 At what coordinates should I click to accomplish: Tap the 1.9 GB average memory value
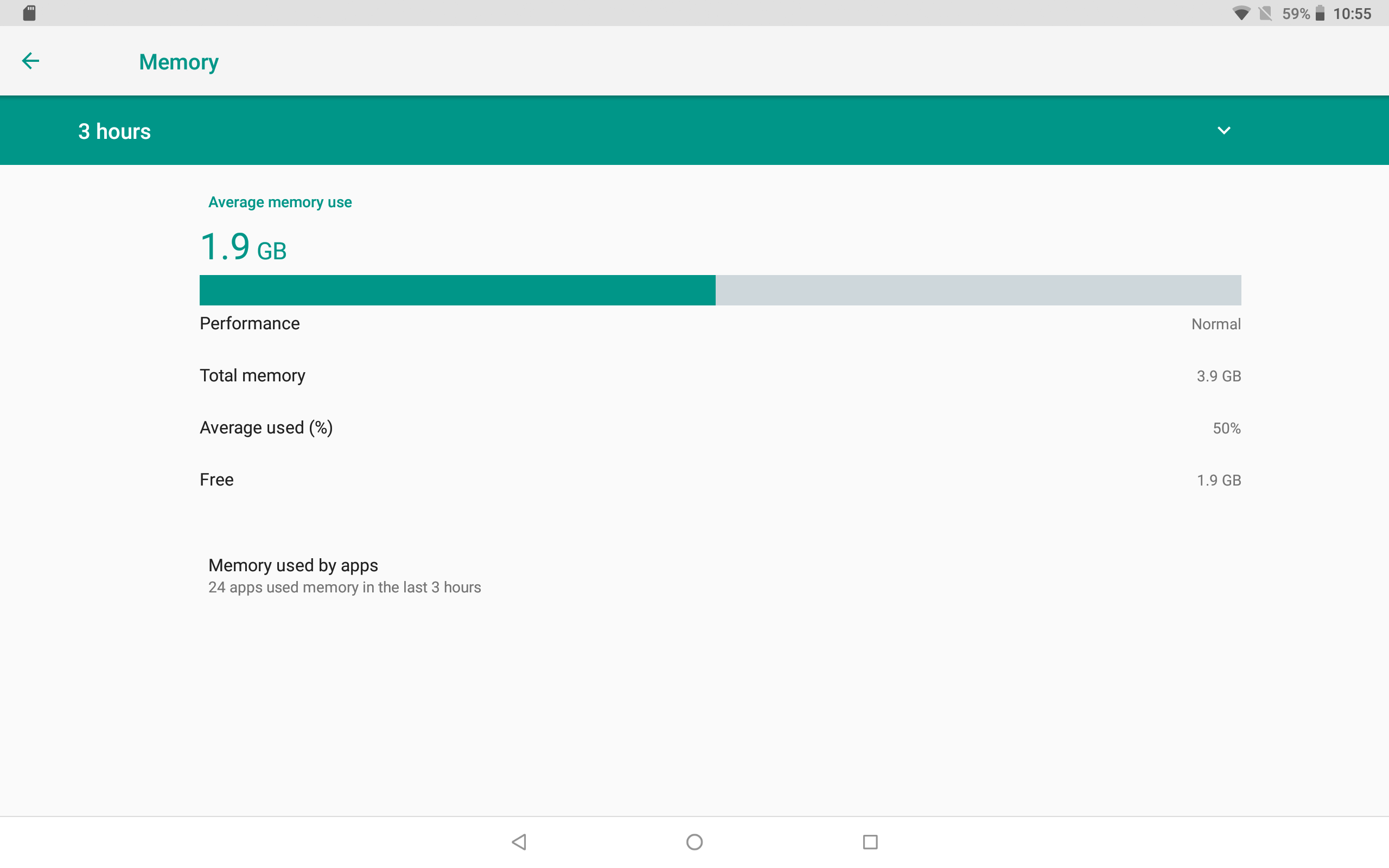point(244,247)
